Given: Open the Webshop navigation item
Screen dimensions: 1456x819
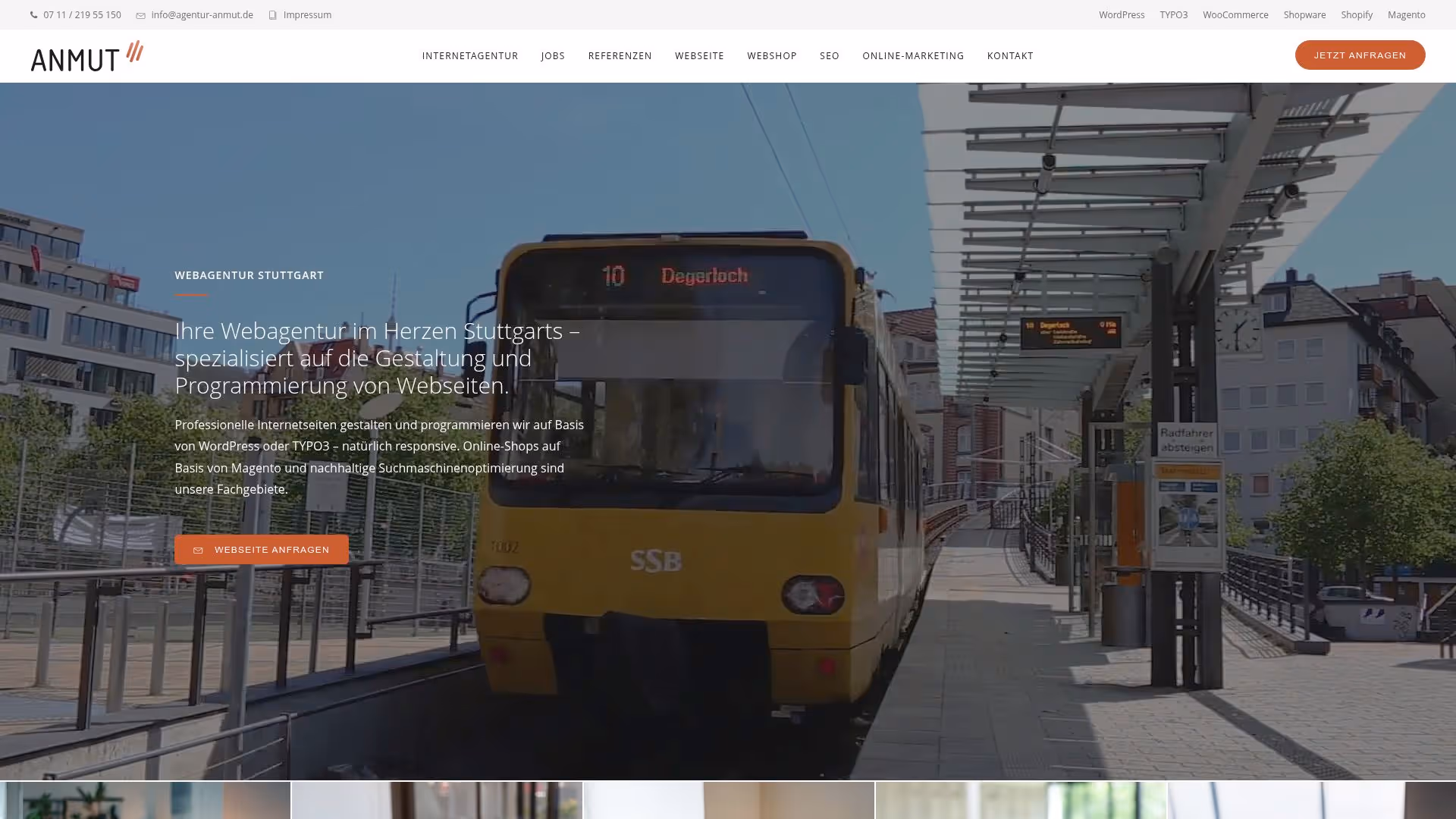Looking at the screenshot, I should tap(771, 56).
